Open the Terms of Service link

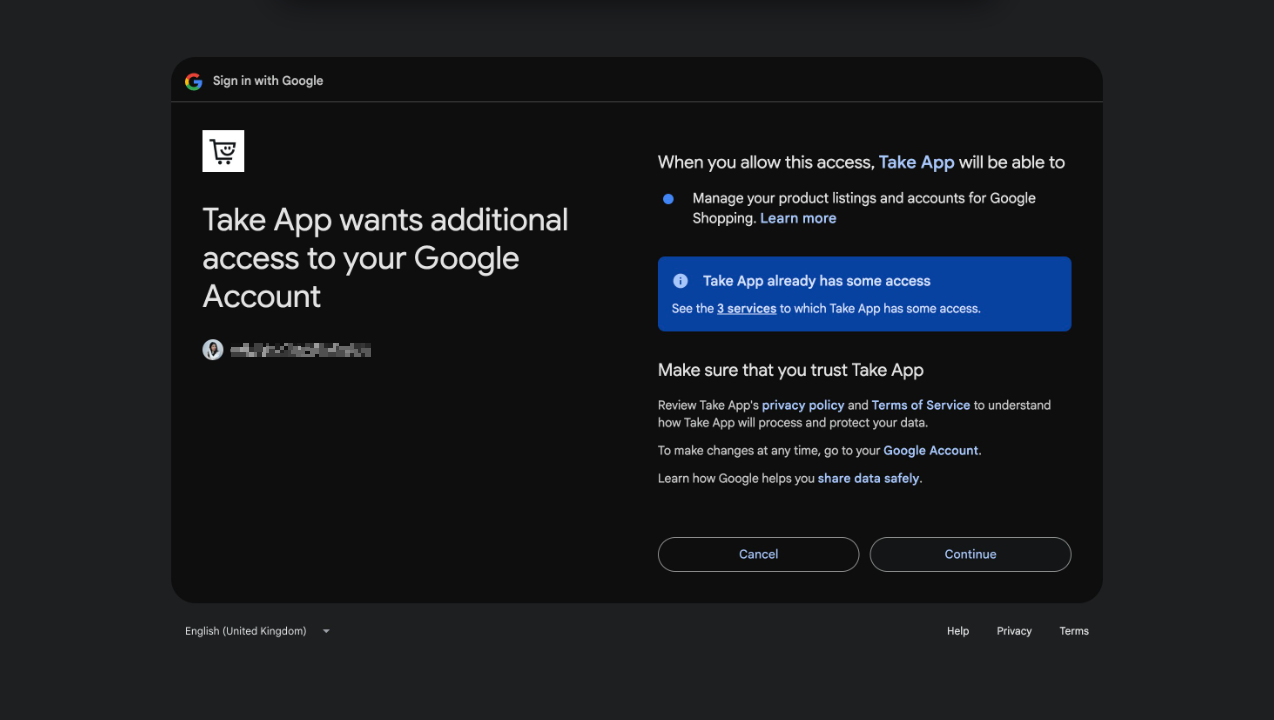921,405
